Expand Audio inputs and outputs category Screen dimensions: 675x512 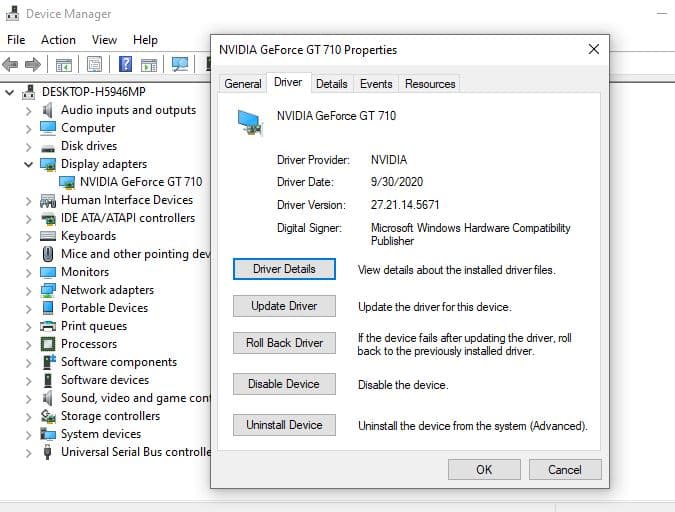pyautogui.click(x=28, y=111)
